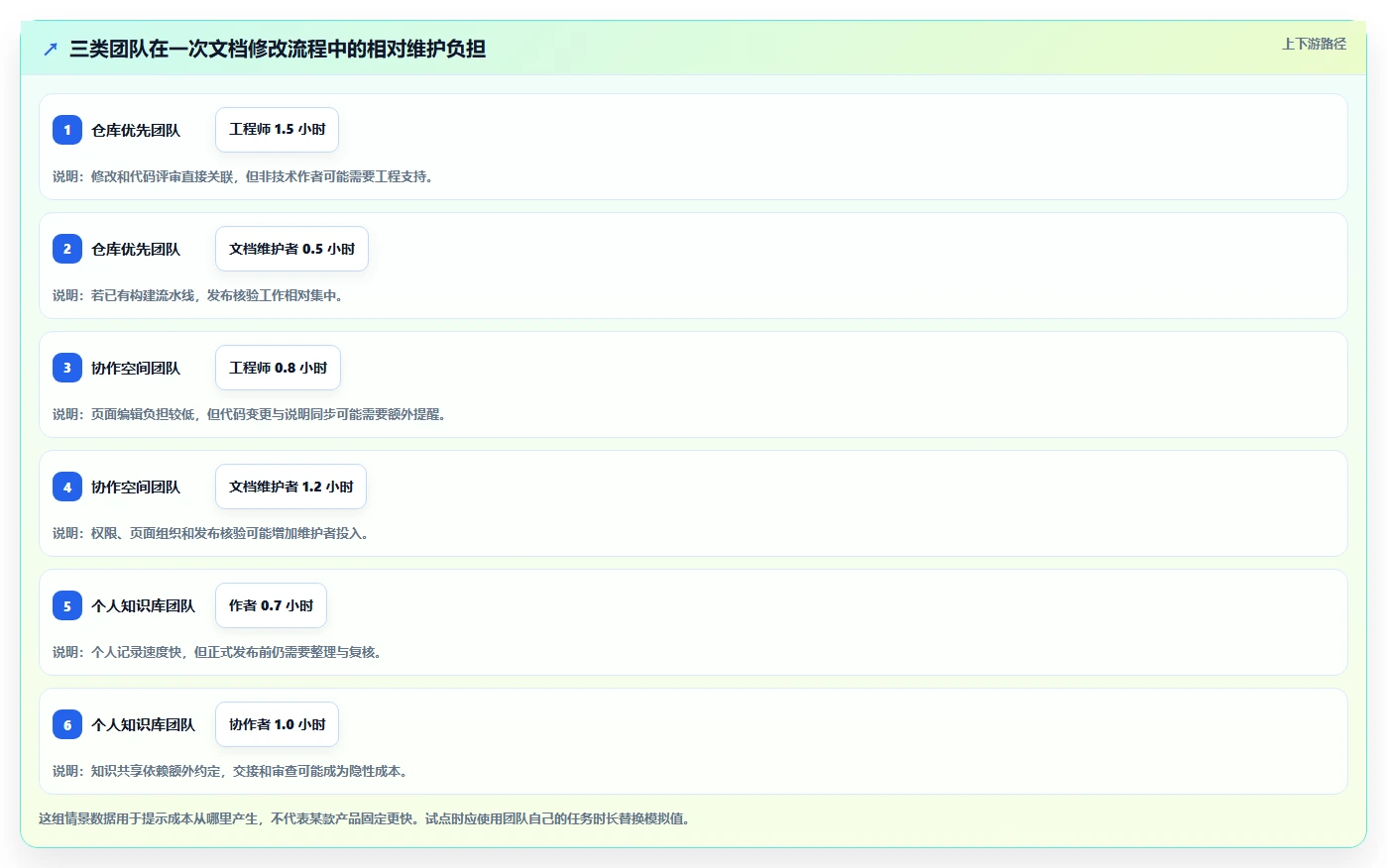This screenshot has height=868, width=1387.
Task: Click the number 3 badge
Action: click(x=67, y=368)
